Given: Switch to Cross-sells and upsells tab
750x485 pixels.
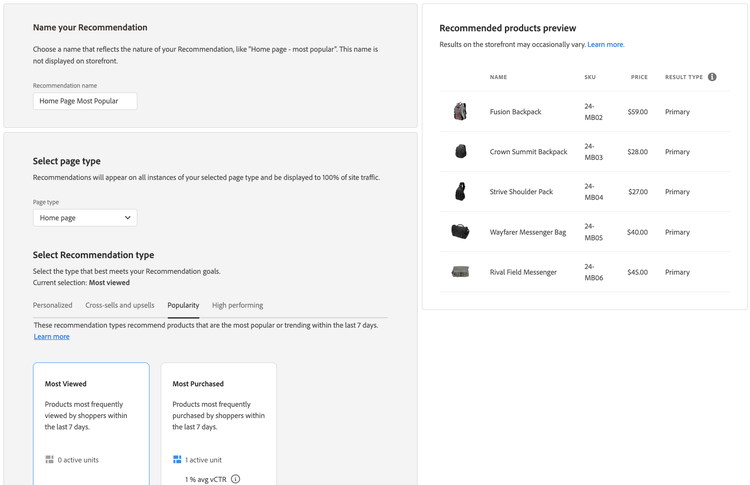Looking at the screenshot, I should [x=120, y=305].
